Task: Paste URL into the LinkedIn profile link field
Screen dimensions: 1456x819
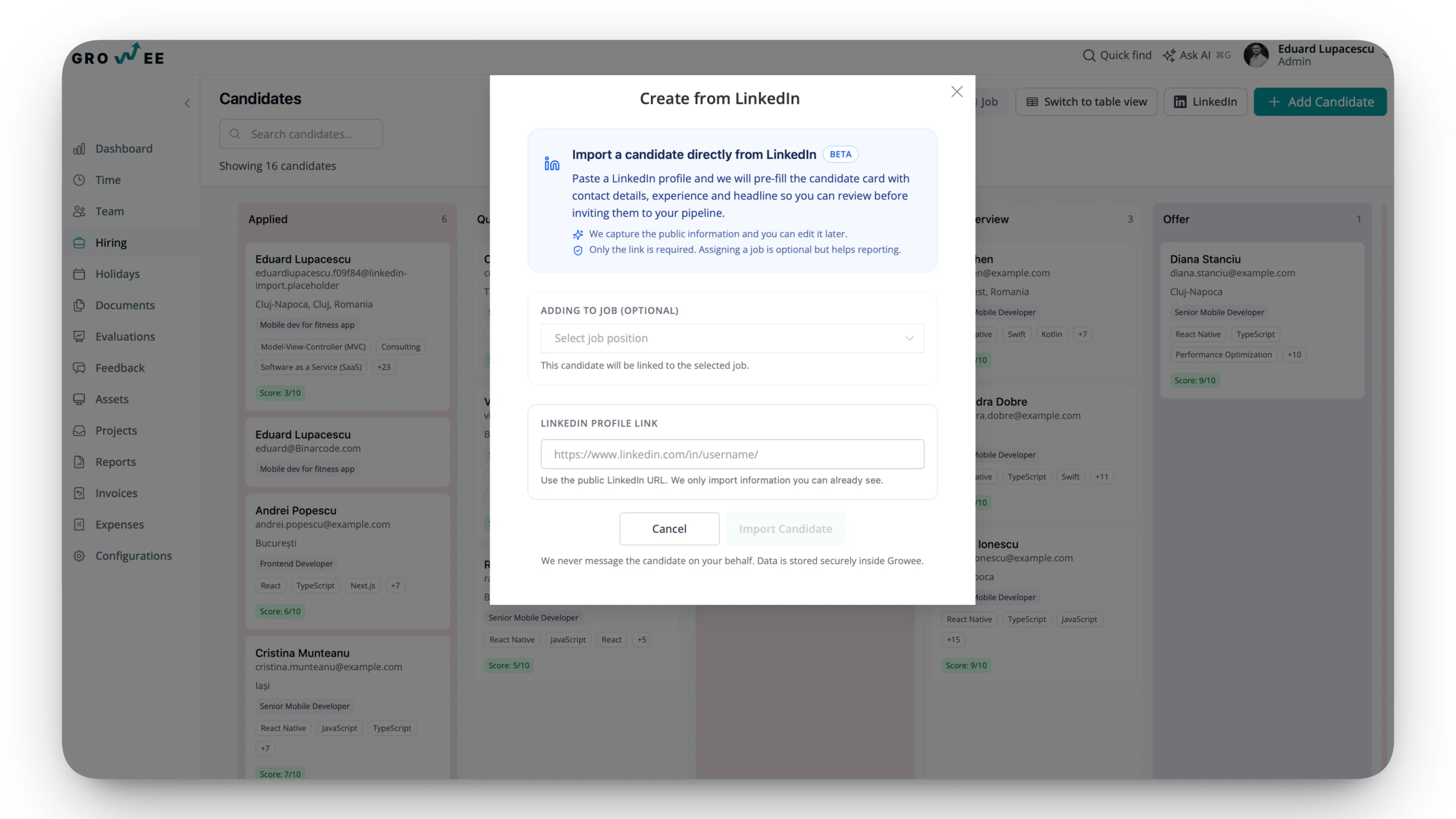Action: (731, 454)
